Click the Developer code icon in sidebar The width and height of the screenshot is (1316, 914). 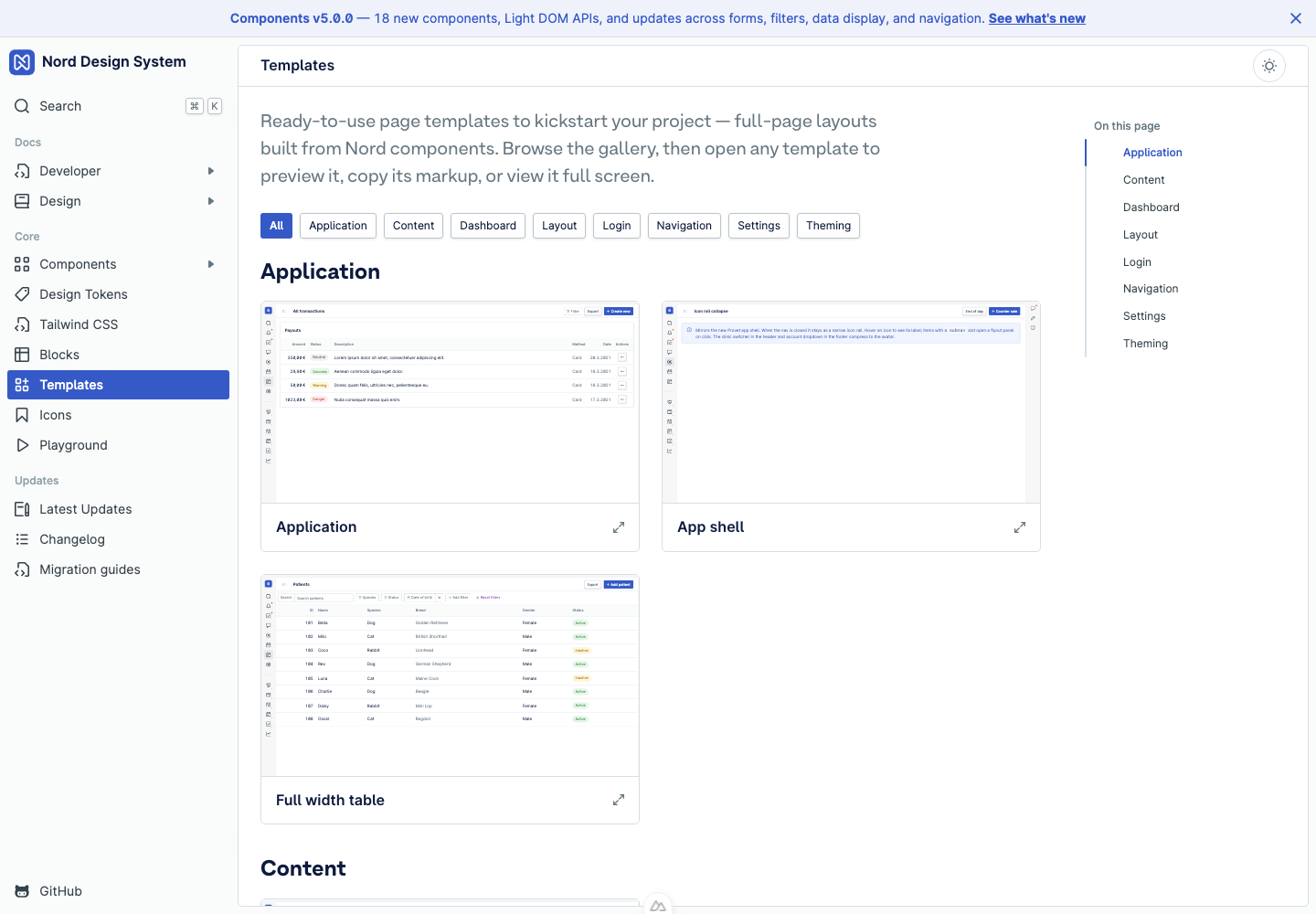point(22,171)
